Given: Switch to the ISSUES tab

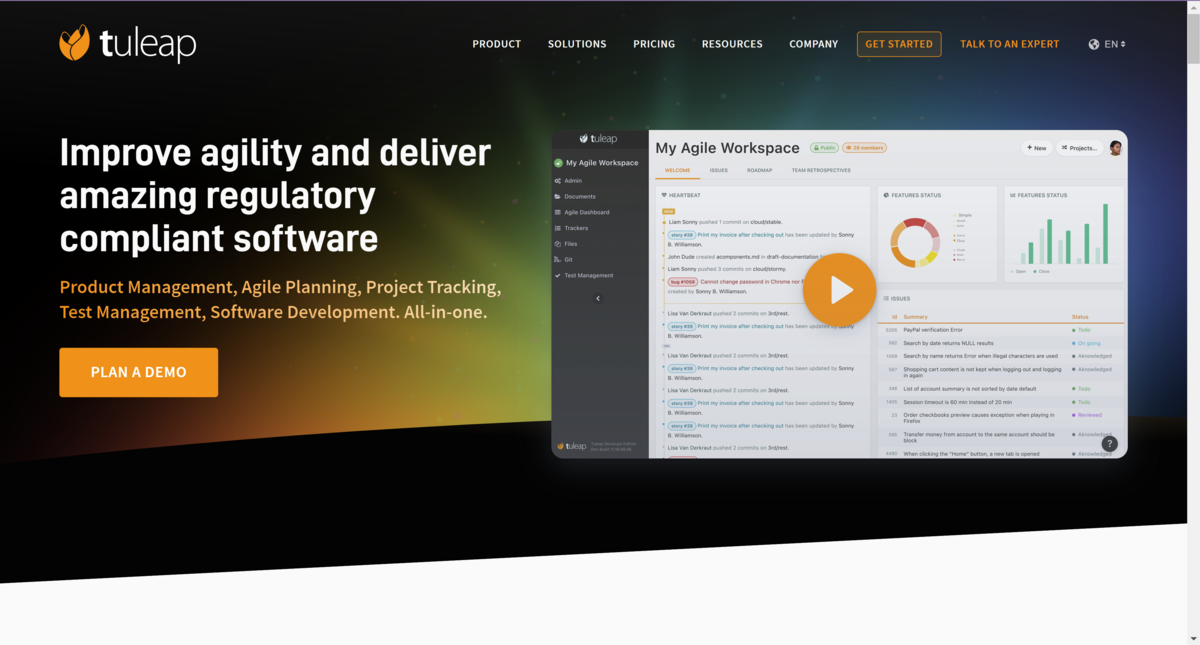Looking at the screenshot, I should click(x=719, y=171).
